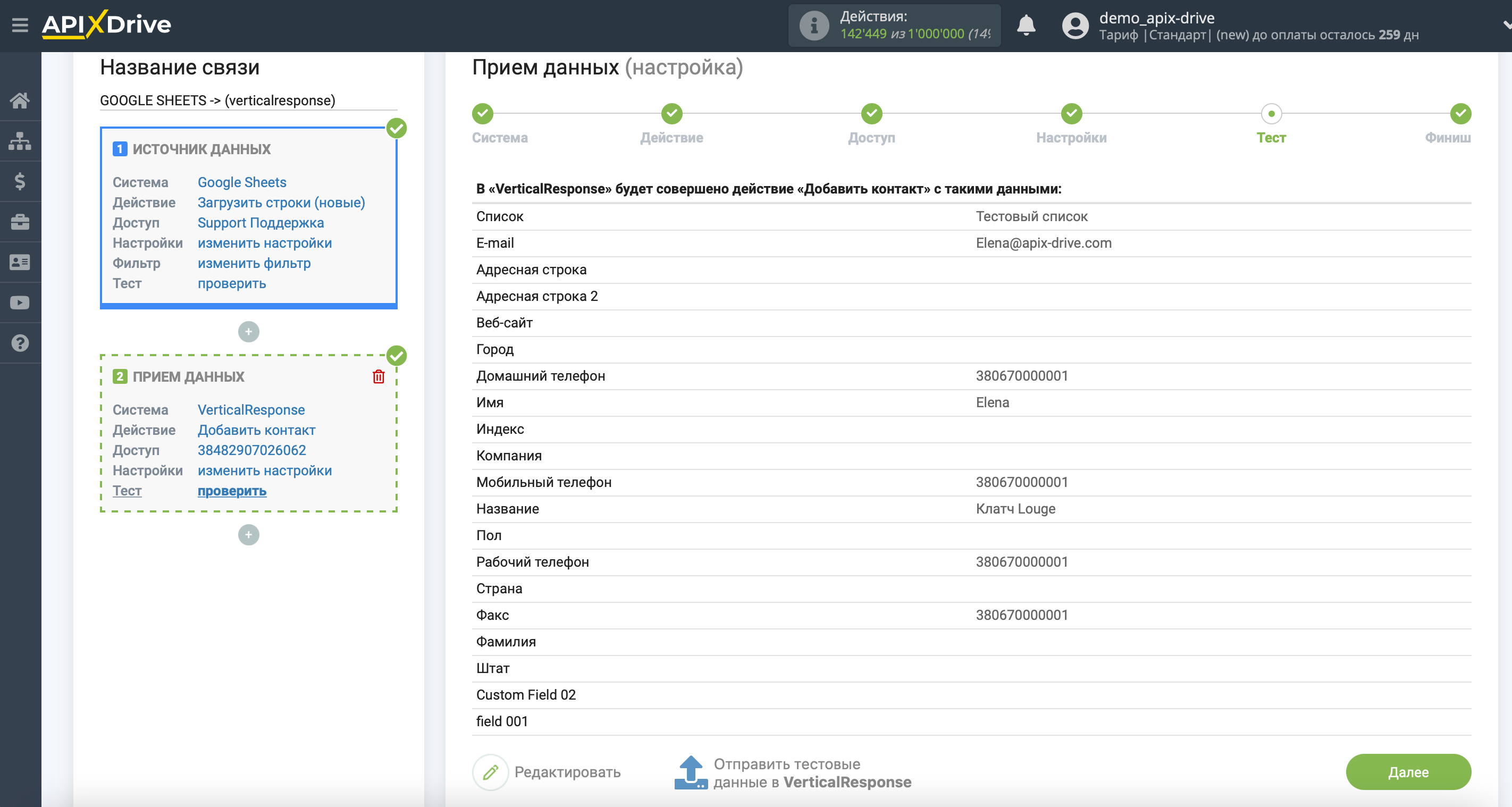Delete the data receiver block
Viewport: 1512px width, 807px height.
[379, 377]
